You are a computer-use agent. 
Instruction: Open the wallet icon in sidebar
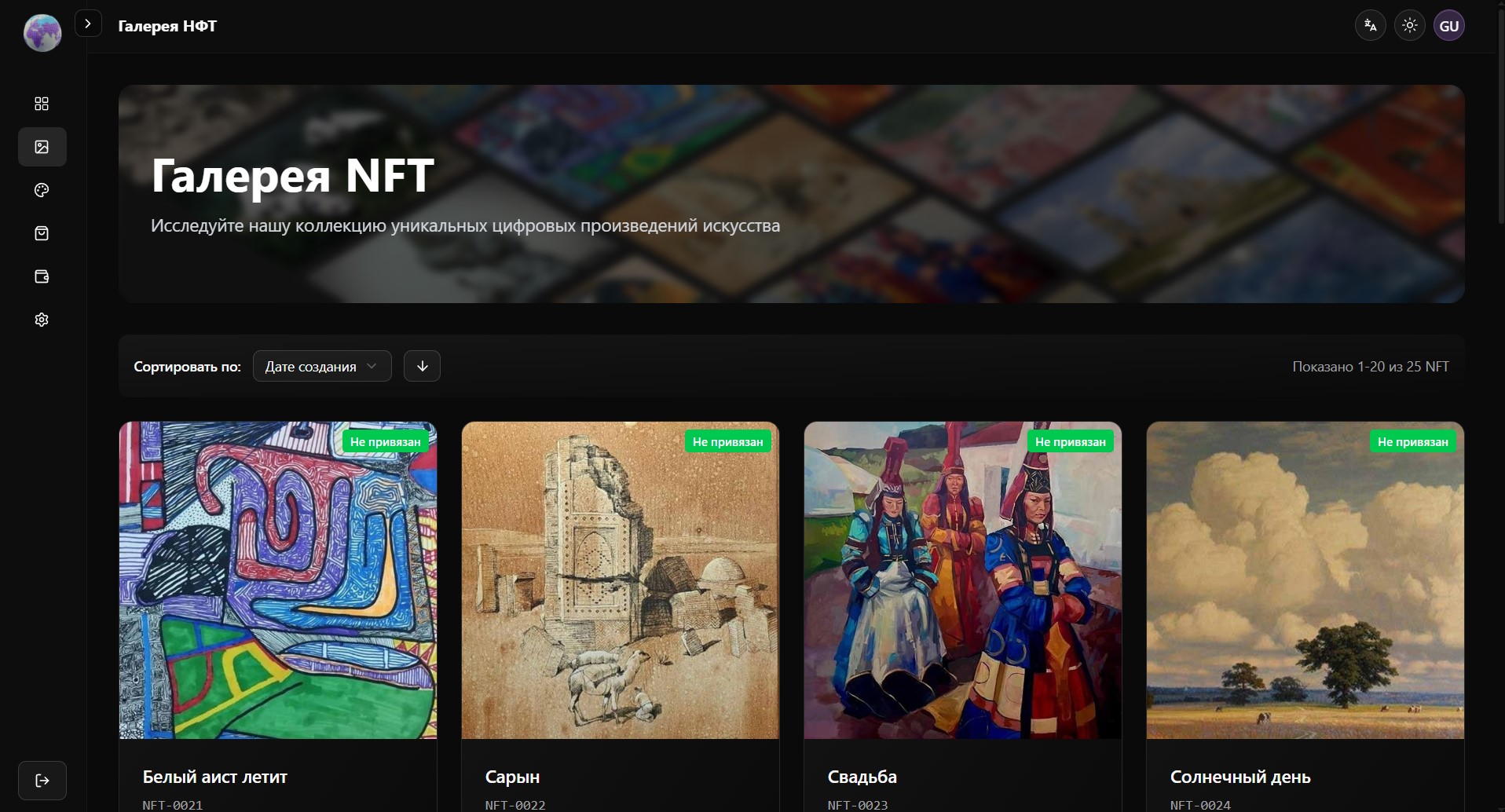(42, 276)
